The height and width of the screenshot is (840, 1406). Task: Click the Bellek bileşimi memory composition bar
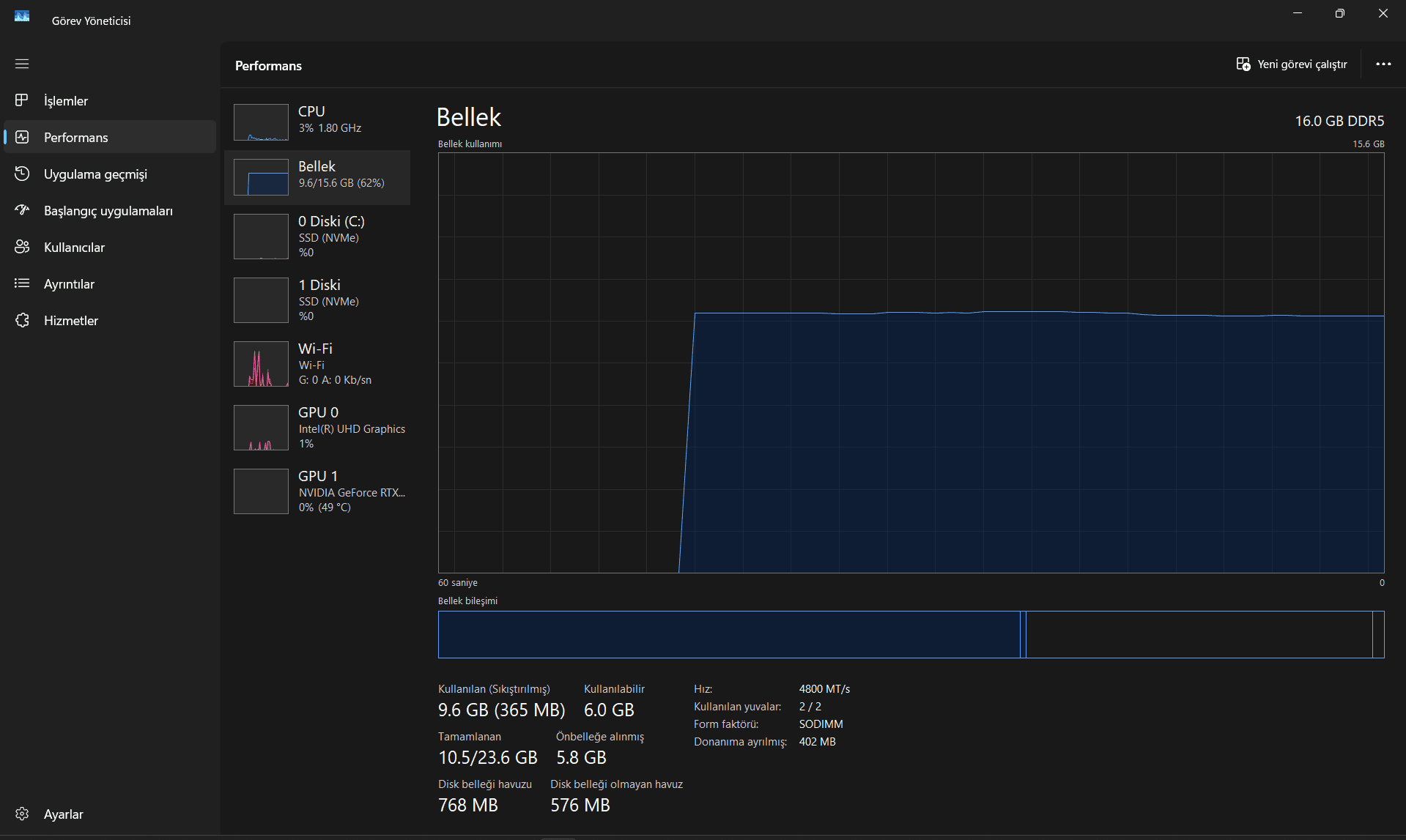(911, 634)
